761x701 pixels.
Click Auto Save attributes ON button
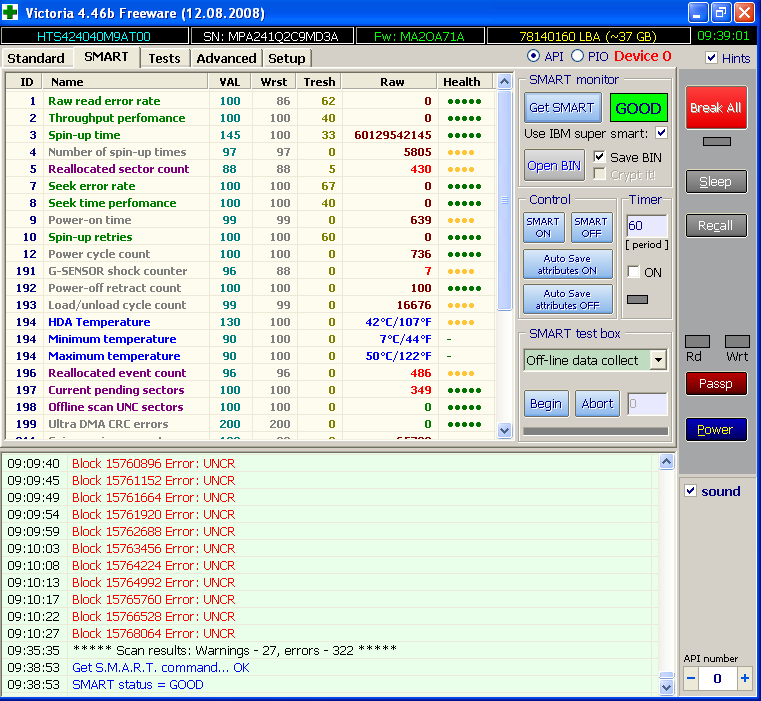tap(567, 265)
